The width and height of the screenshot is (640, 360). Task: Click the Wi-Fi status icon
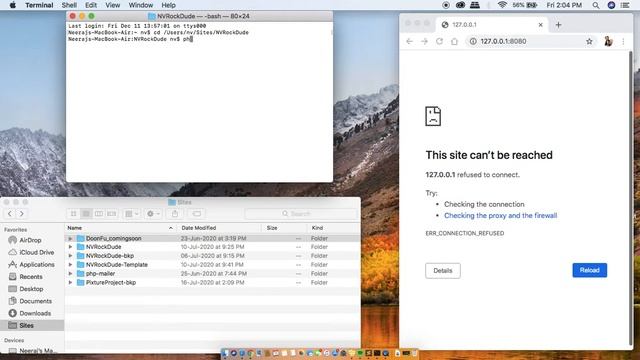502,5
